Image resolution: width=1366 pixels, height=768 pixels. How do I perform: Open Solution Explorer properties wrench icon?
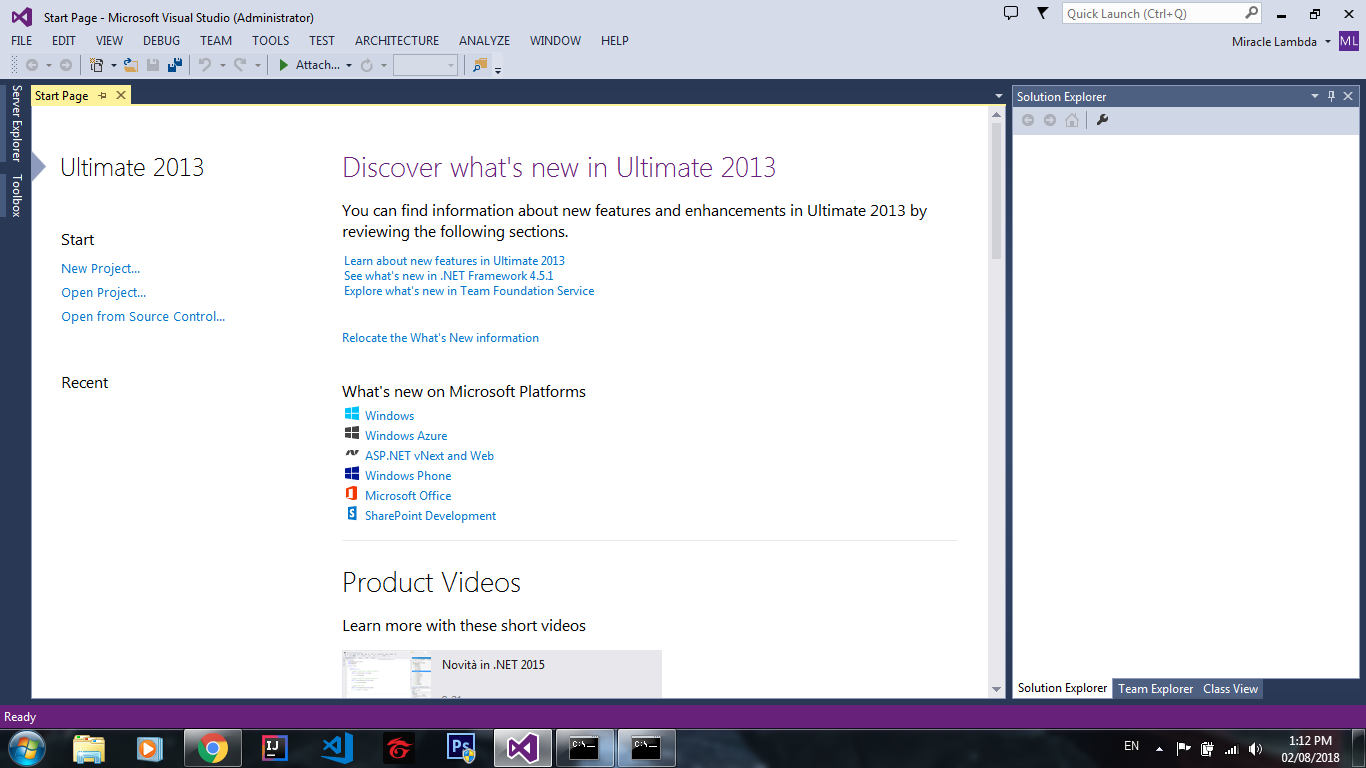1103,120
